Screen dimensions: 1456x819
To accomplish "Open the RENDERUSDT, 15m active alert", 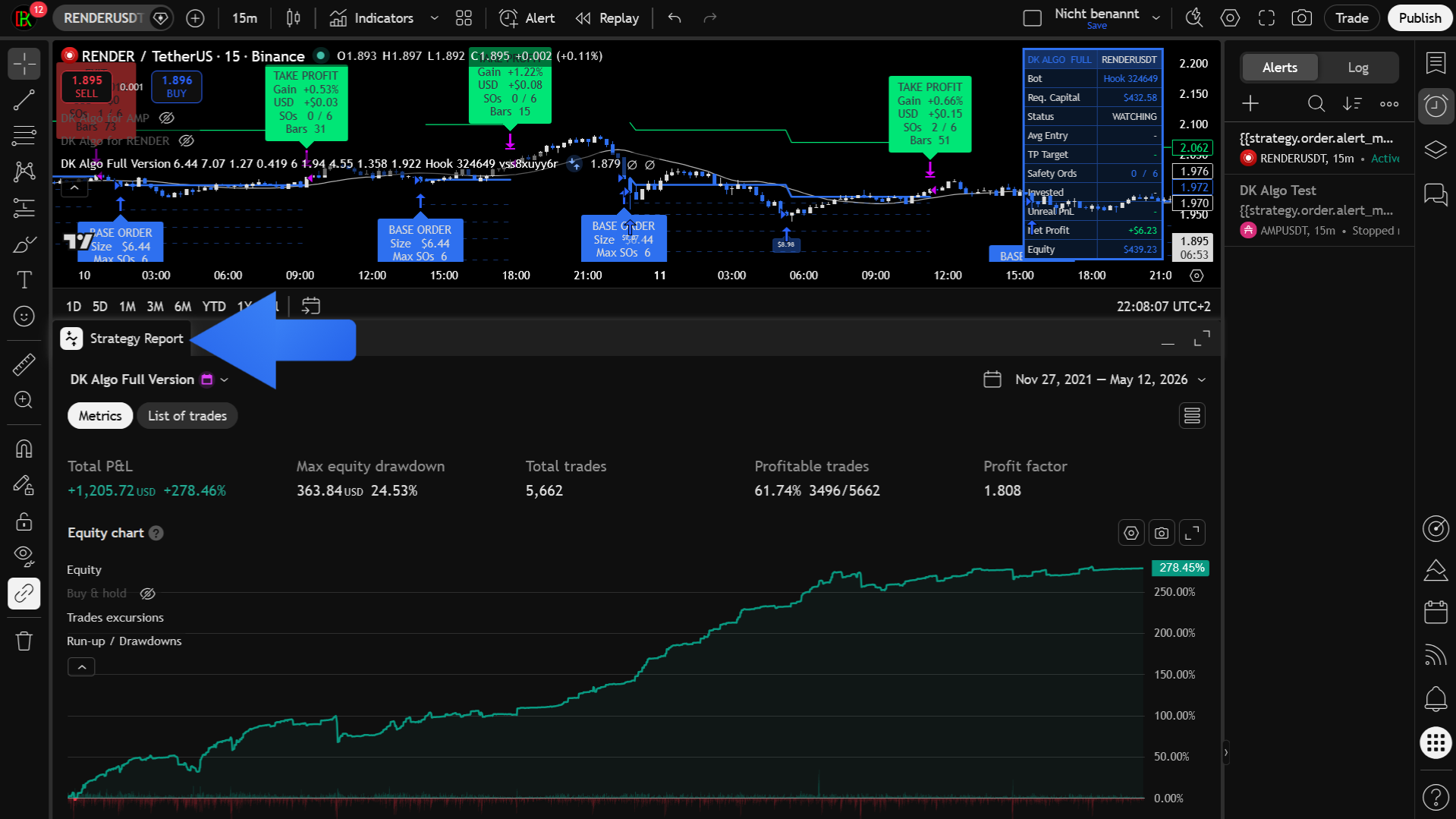I will pos(1319,148).
